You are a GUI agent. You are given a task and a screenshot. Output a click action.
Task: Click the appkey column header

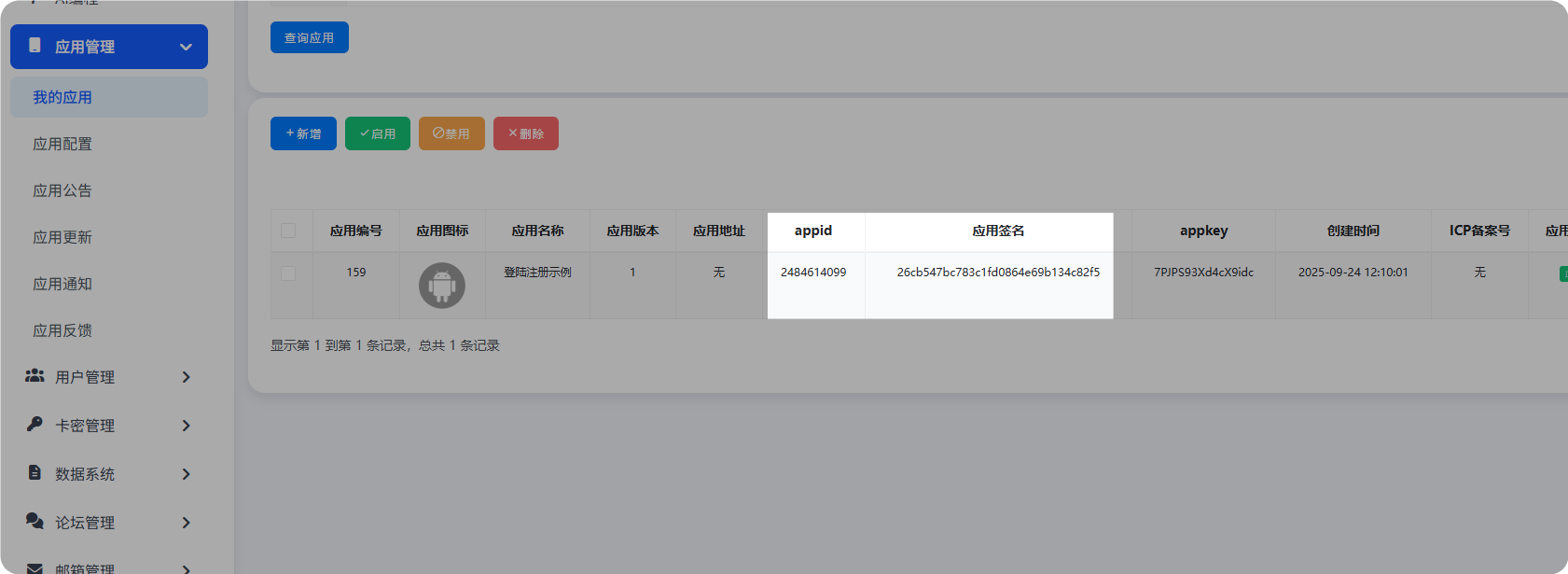pos(1204,231)
